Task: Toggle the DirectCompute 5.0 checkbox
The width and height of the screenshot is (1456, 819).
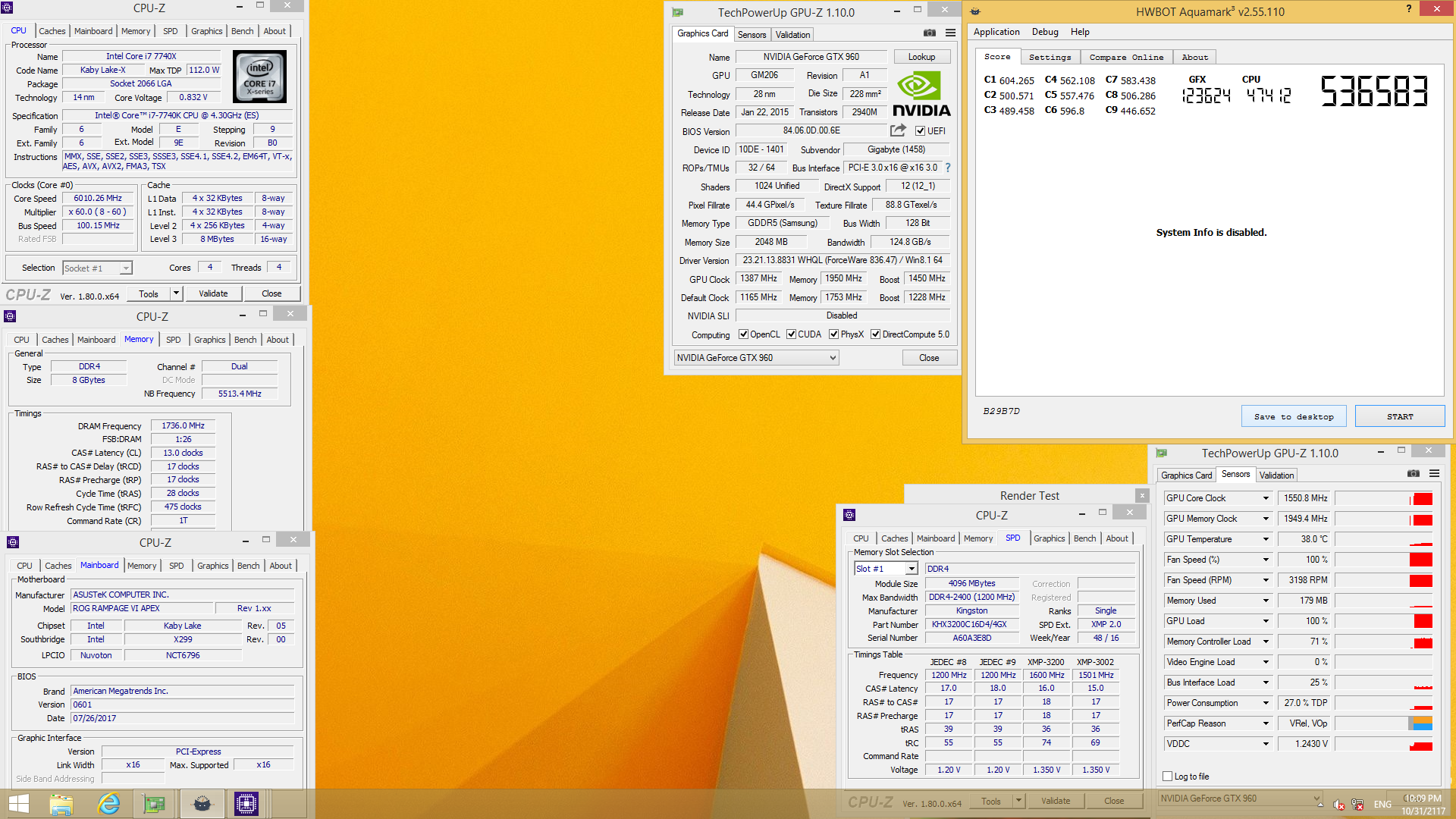Action: click(x=876, y=334)
